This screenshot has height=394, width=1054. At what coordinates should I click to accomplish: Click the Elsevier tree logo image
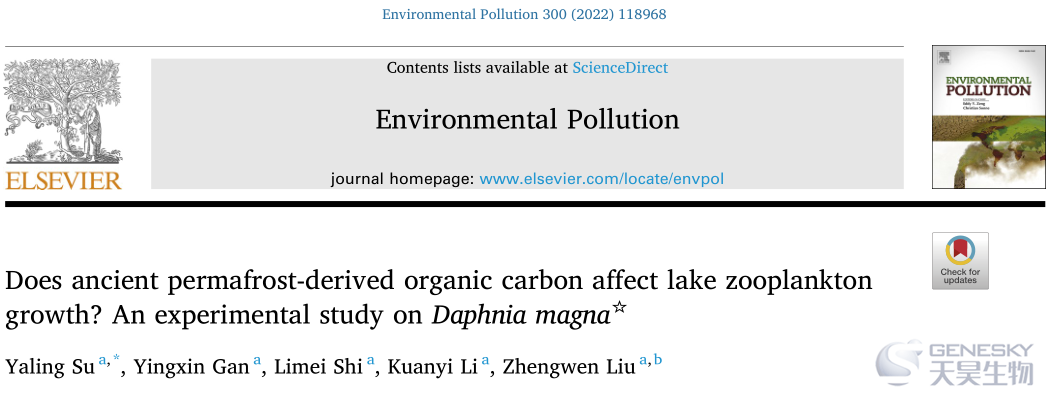pyautogui.click(x=63, y=112)
